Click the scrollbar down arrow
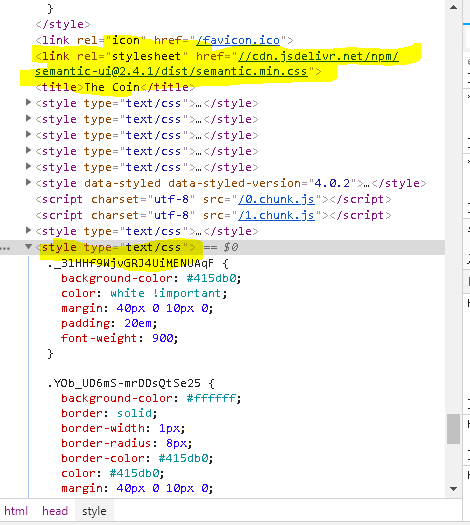 point(454,489)
